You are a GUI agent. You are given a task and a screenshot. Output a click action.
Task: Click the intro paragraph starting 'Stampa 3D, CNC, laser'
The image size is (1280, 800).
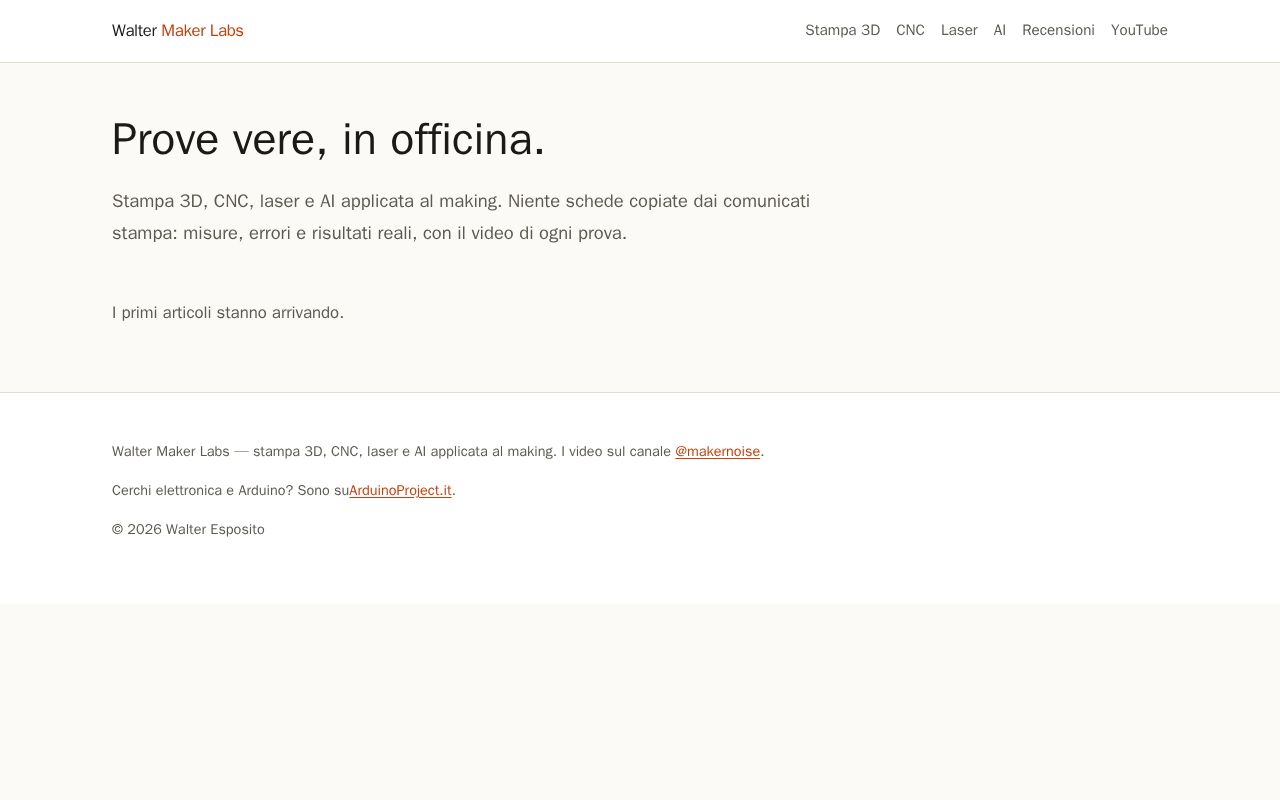461,217
